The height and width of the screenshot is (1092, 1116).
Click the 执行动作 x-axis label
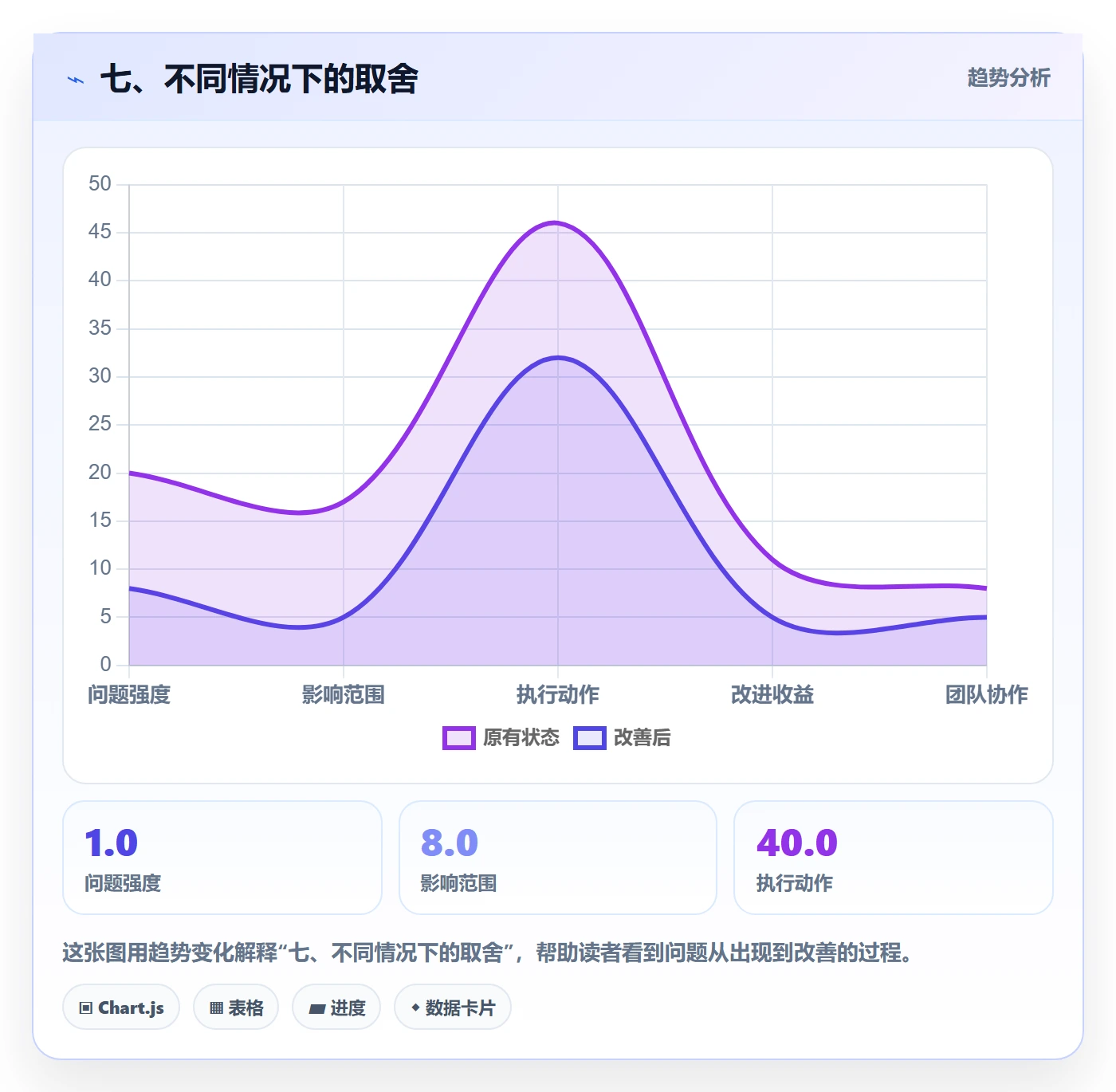558,695
